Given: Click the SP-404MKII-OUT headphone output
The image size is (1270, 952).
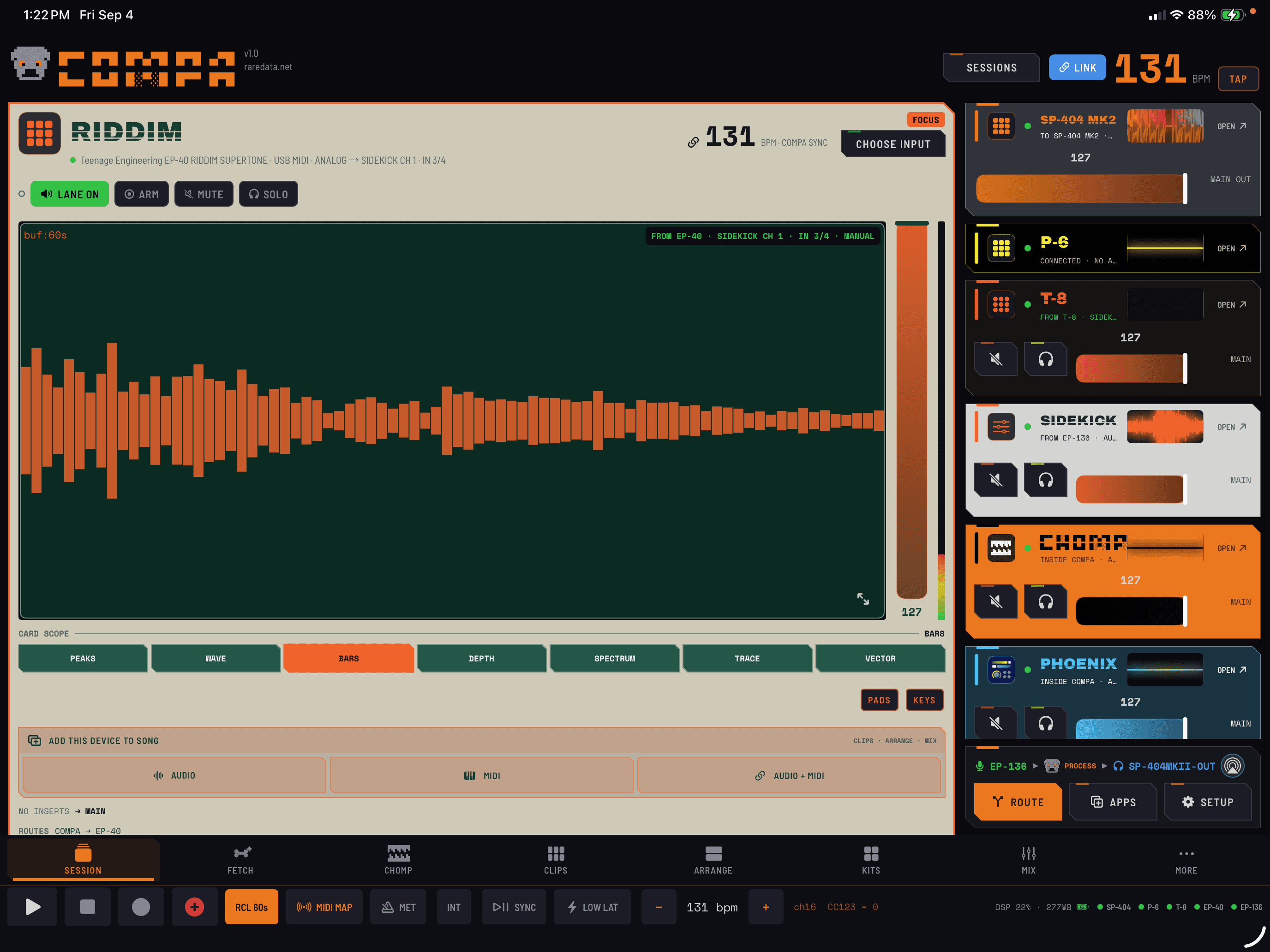Looking at the screenshot, I should point(1164,766).
